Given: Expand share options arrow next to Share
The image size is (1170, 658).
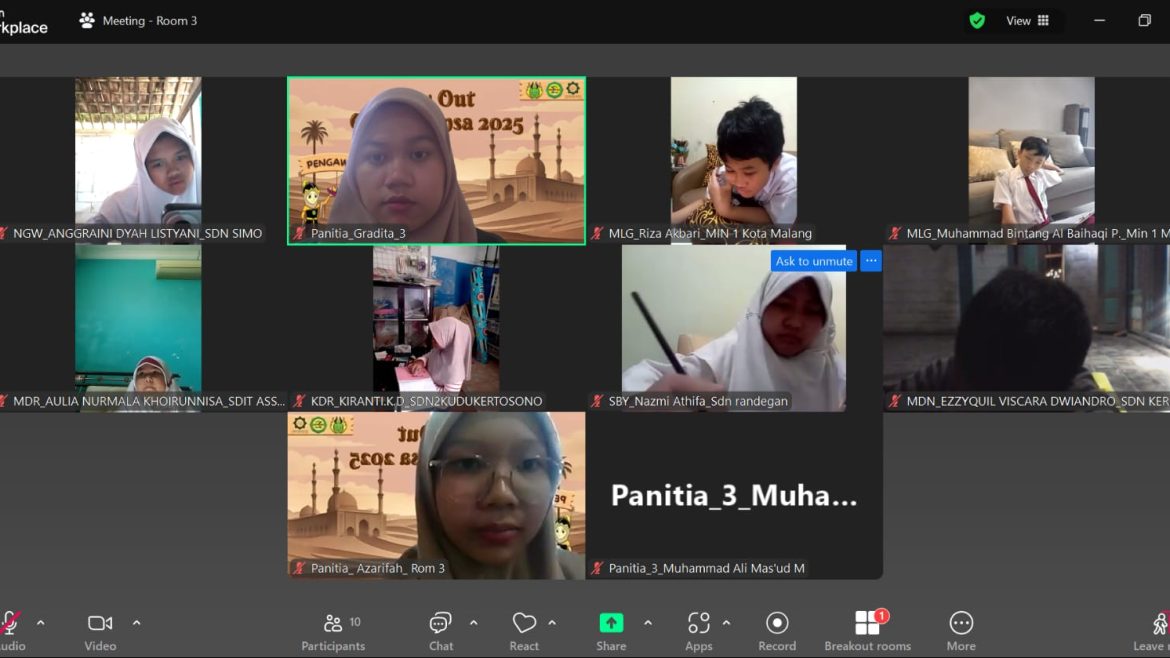Looking at the screenshot, I should click(648, 623).
